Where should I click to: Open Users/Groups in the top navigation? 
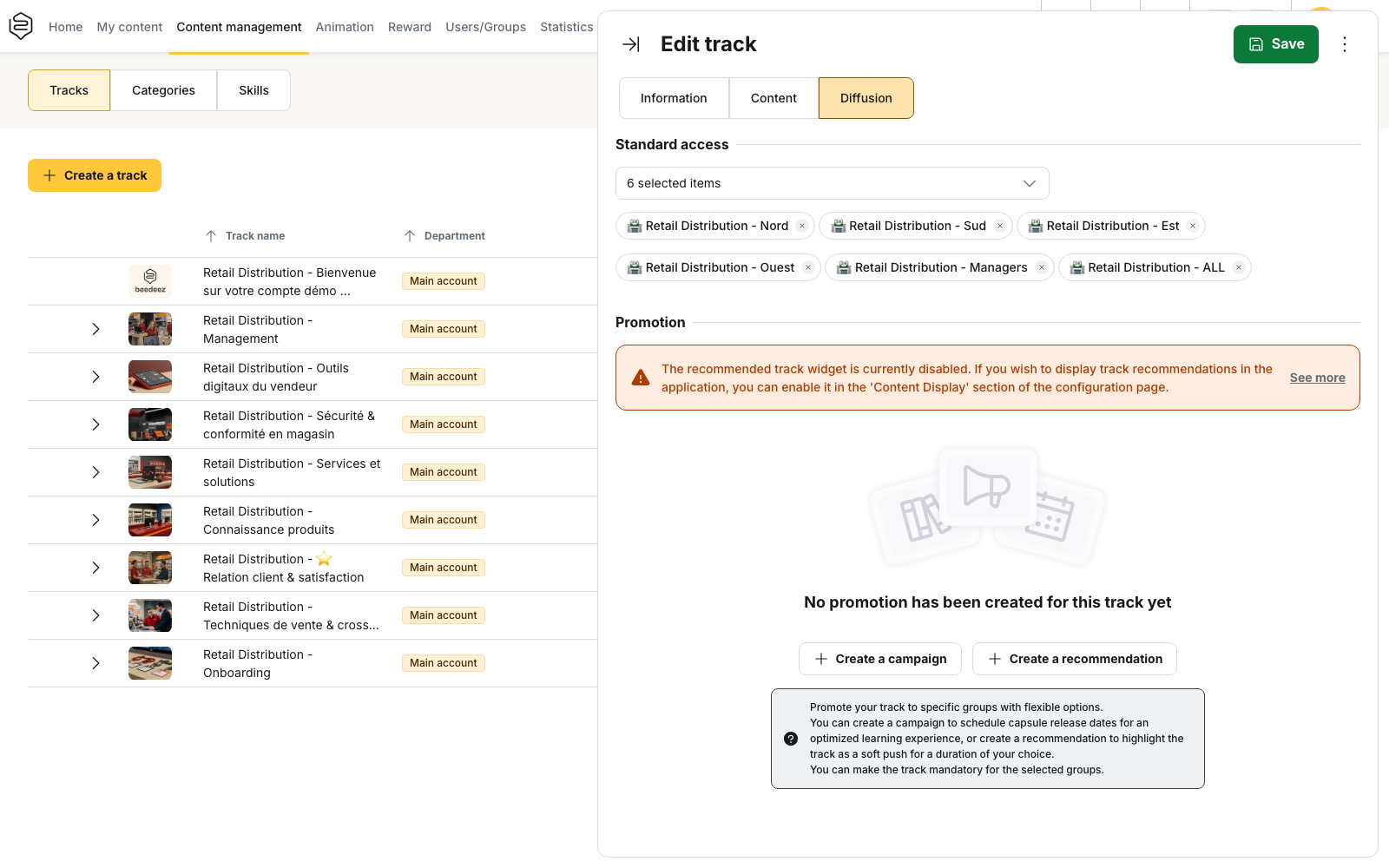tap(485, 27)
